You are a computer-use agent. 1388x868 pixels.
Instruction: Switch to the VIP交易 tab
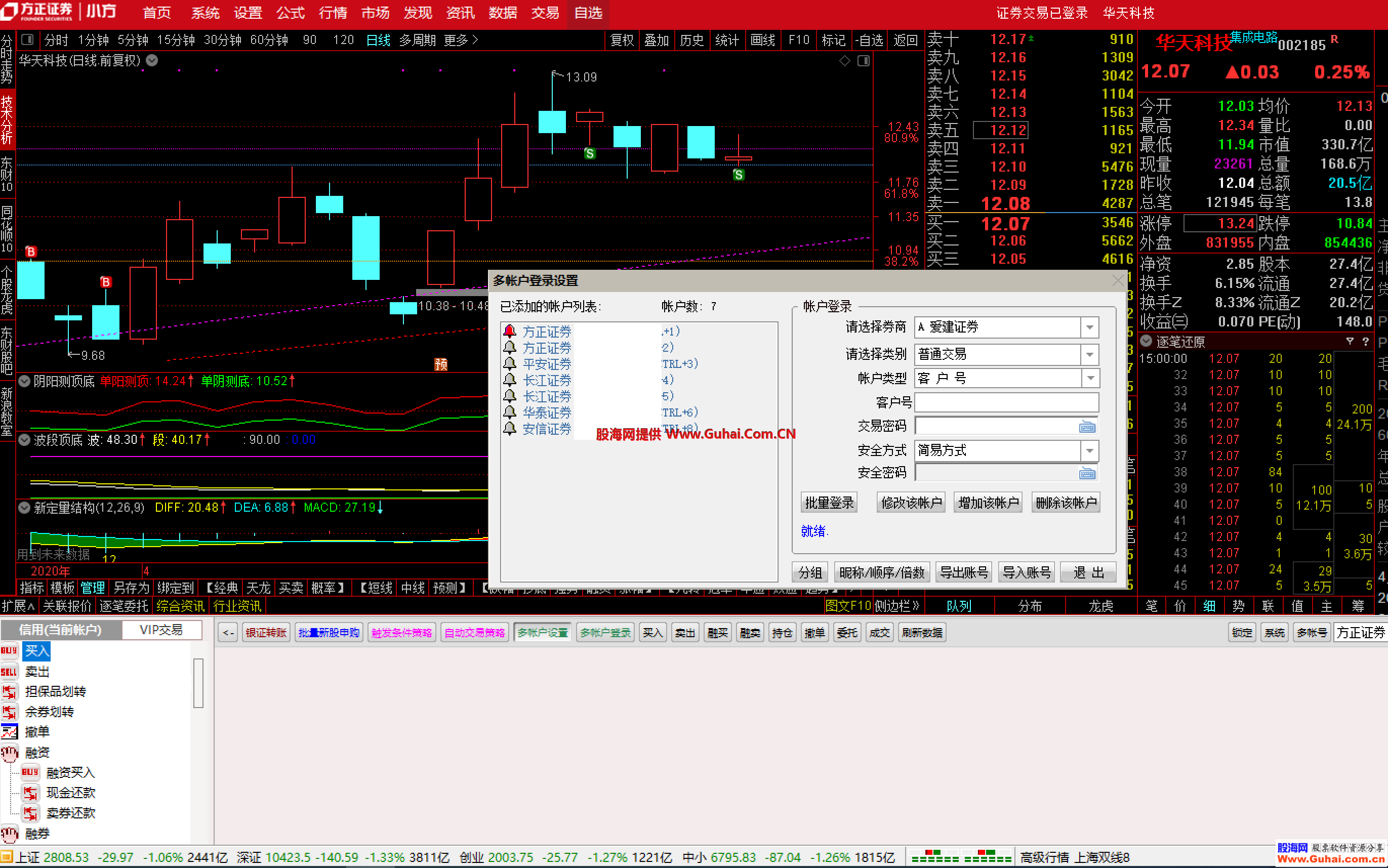pyautogui.click(x=161, y=630)
